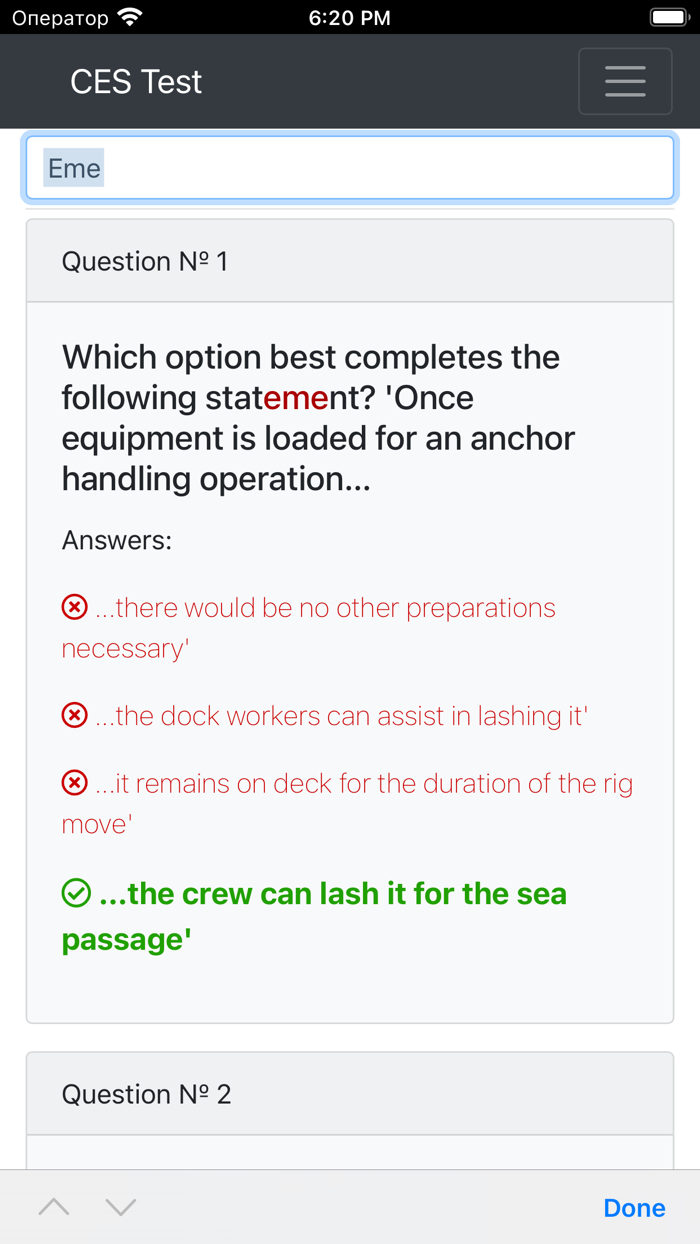Click the red cross icon for dock workers answer

(75, 715)
